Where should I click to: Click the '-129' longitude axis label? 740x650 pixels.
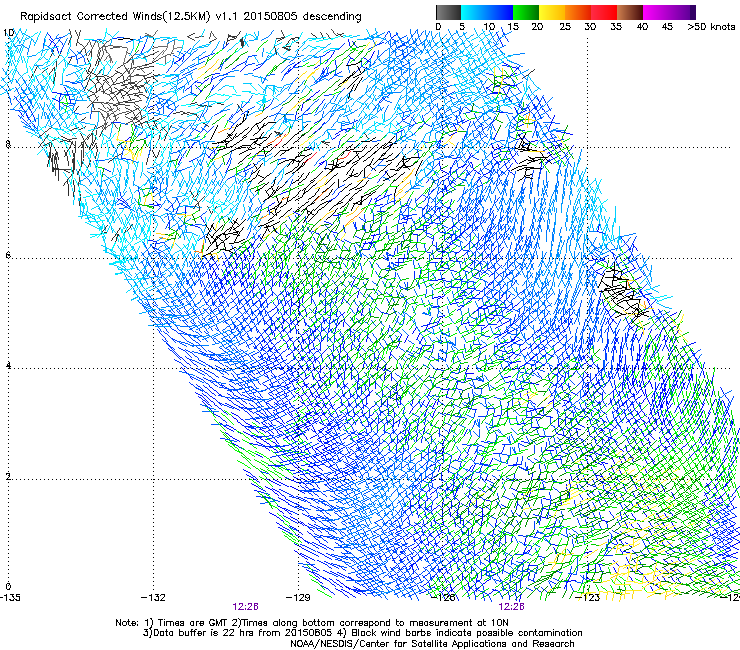click(298, 598)
